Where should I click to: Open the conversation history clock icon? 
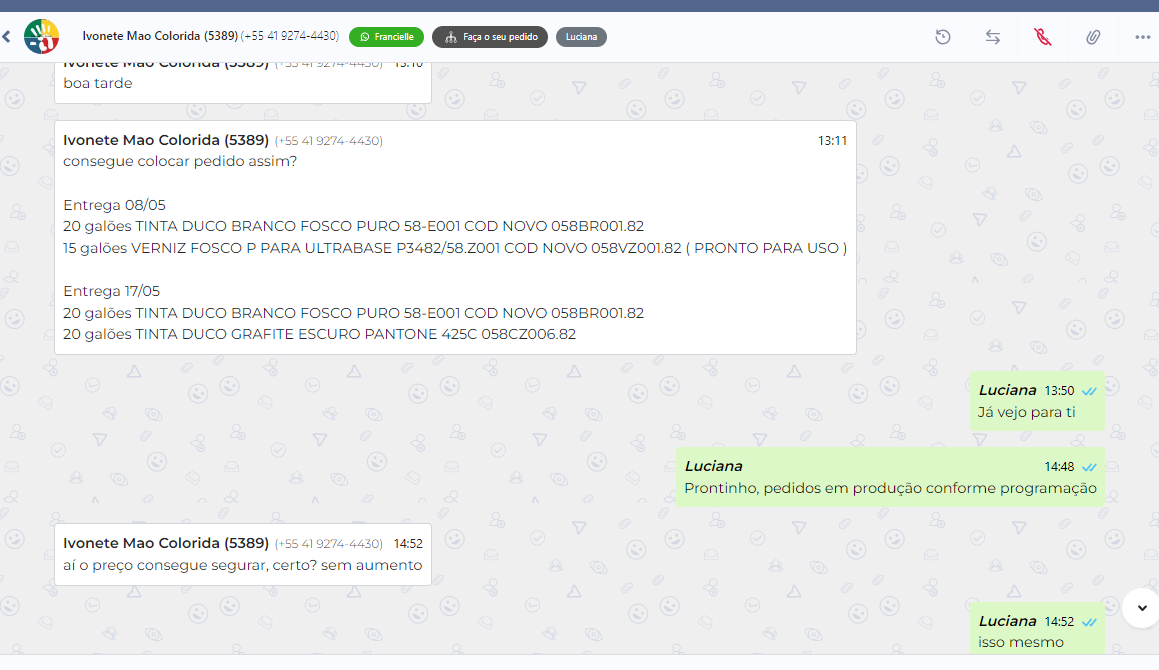(x=942, y=37)
